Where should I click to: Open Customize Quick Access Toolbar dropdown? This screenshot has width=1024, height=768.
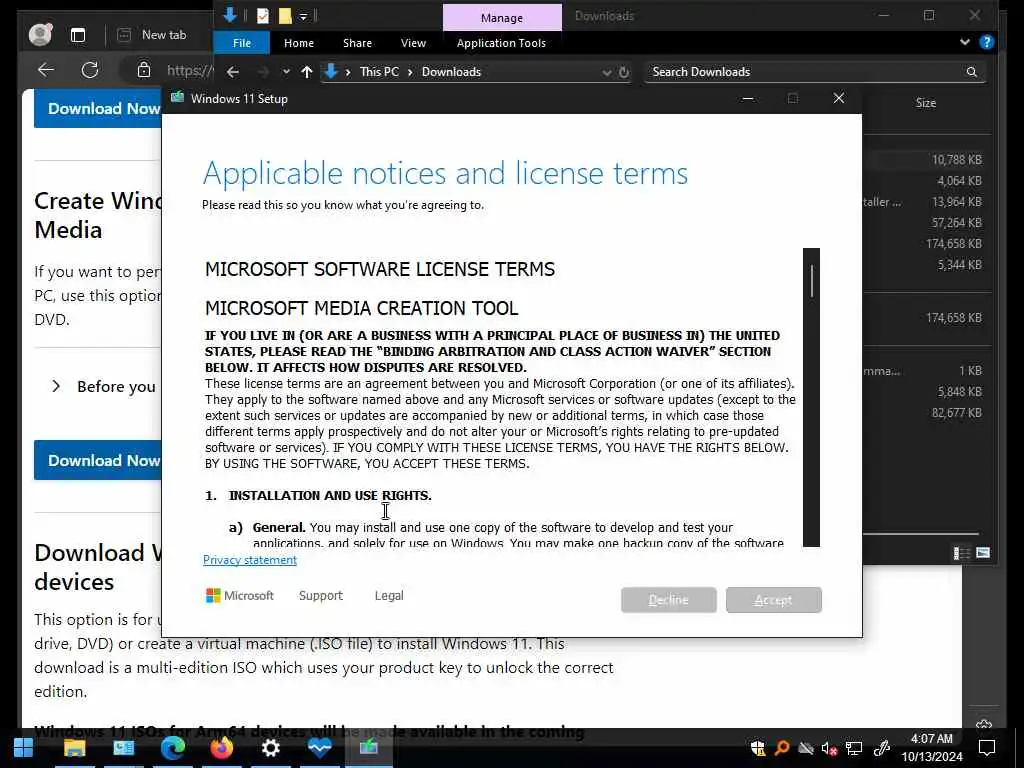(x=304, y=16)
